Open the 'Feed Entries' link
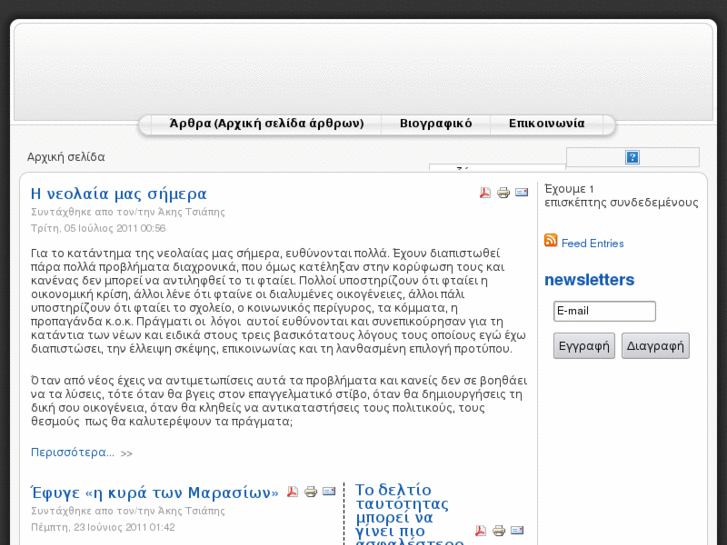Screen dimensions: 727x545 pos(592,243)
